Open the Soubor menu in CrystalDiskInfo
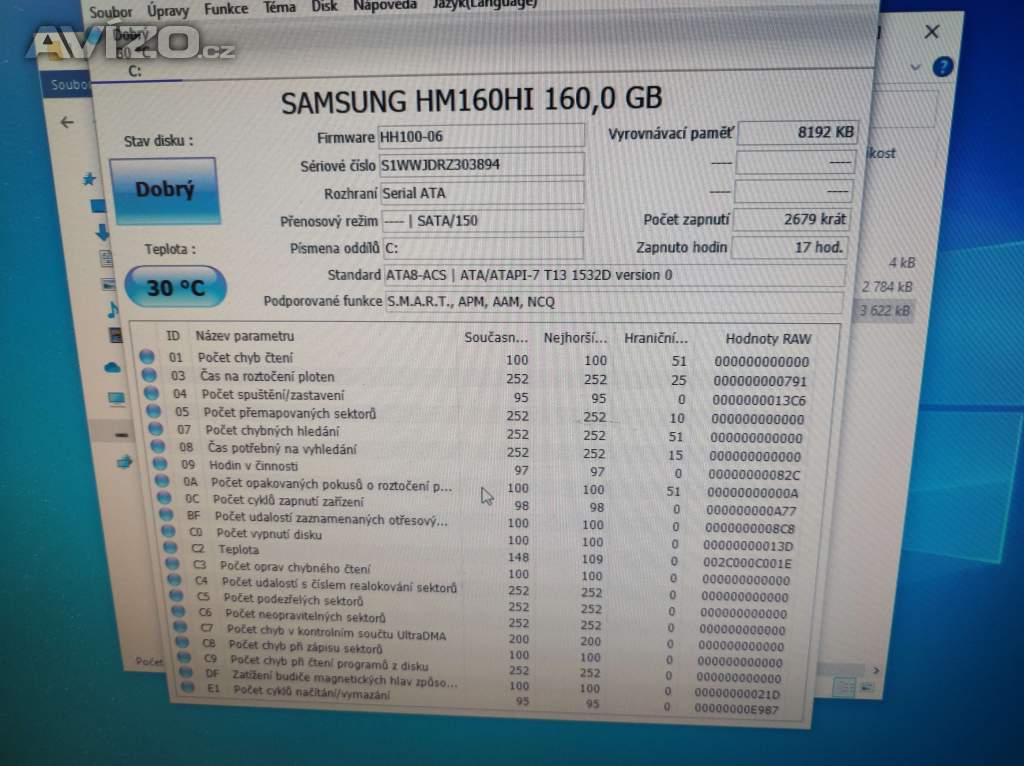 [x=110, y=12]
